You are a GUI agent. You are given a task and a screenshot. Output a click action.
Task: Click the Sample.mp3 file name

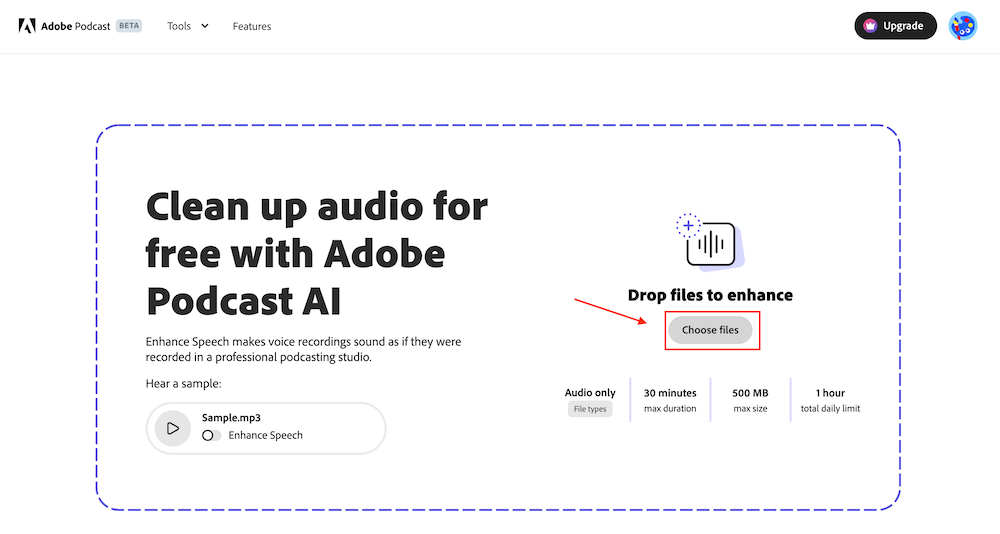(x=231, y=418)
